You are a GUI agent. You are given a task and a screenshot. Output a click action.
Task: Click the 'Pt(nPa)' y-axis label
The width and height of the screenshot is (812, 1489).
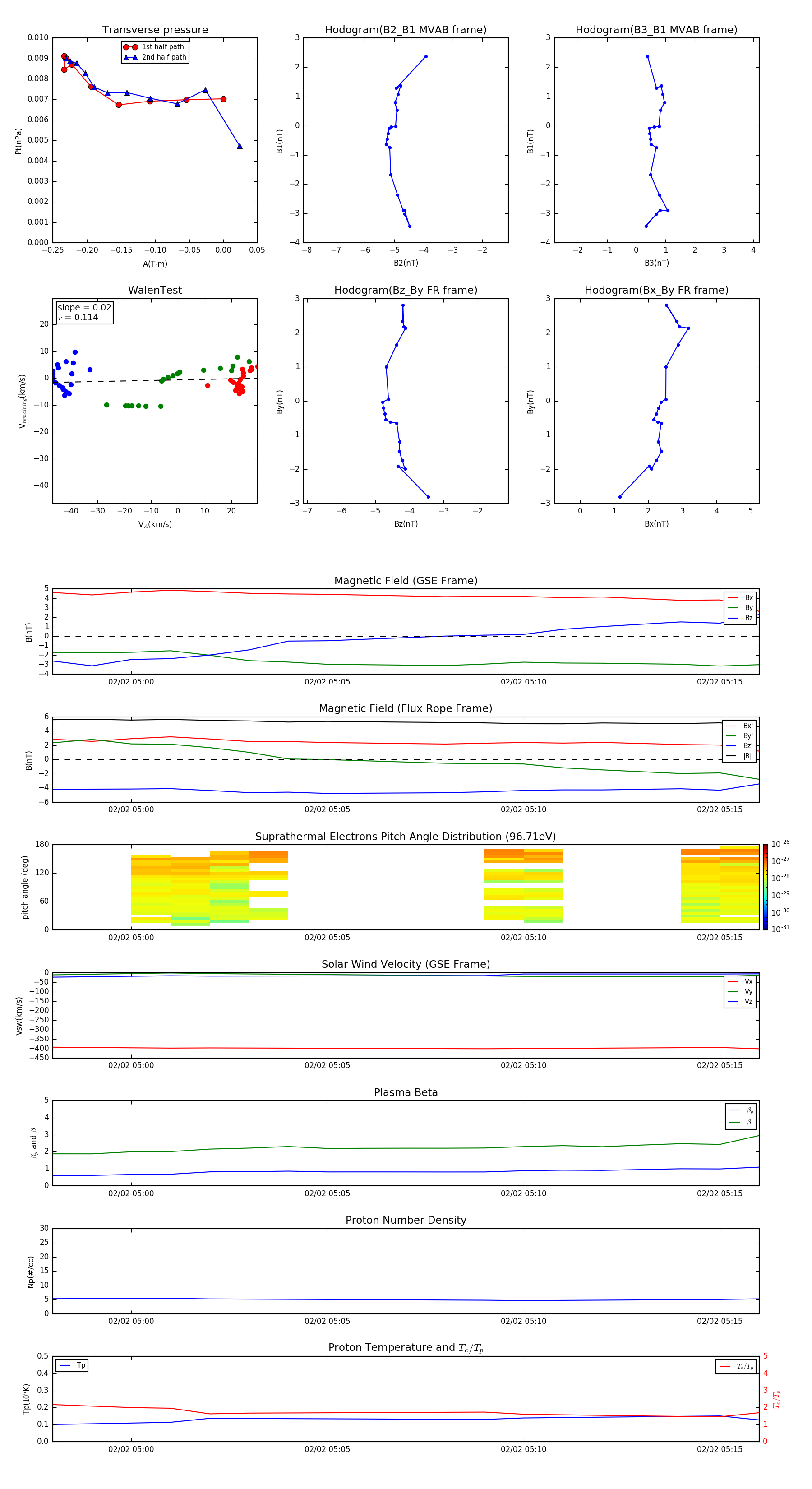[18, 141]
